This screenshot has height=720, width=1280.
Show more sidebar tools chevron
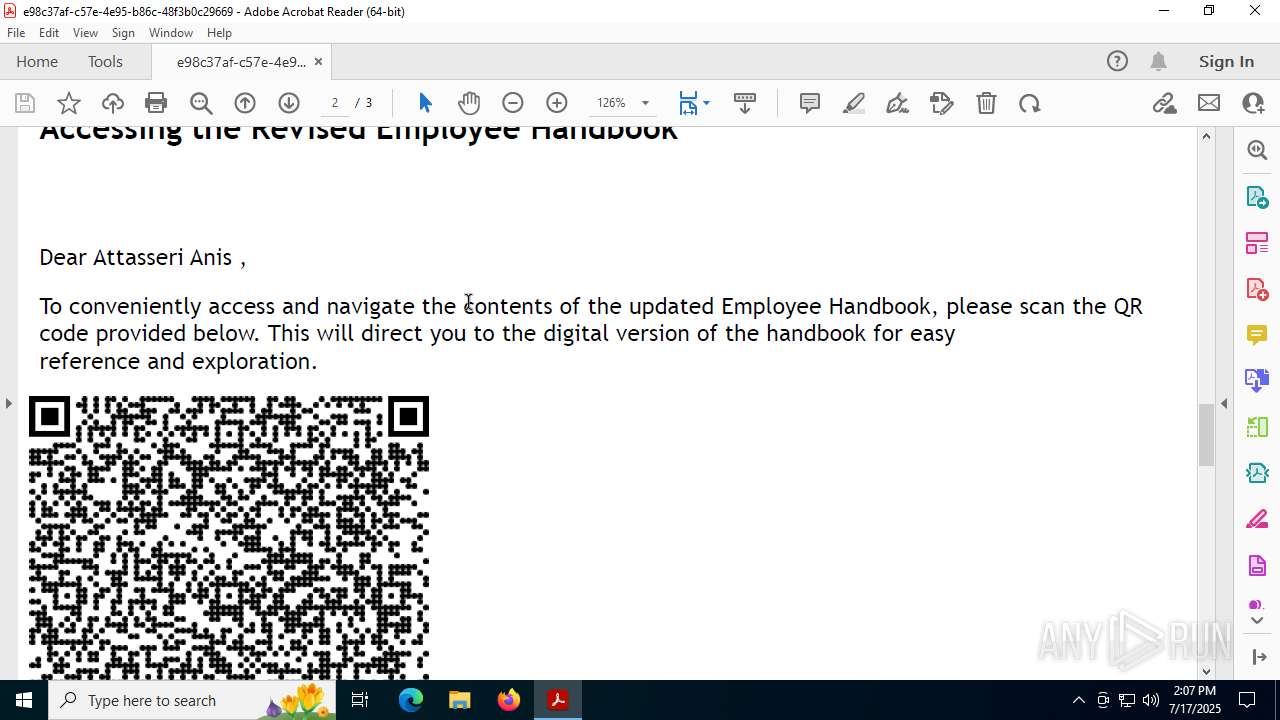(x=1257, y=620)
